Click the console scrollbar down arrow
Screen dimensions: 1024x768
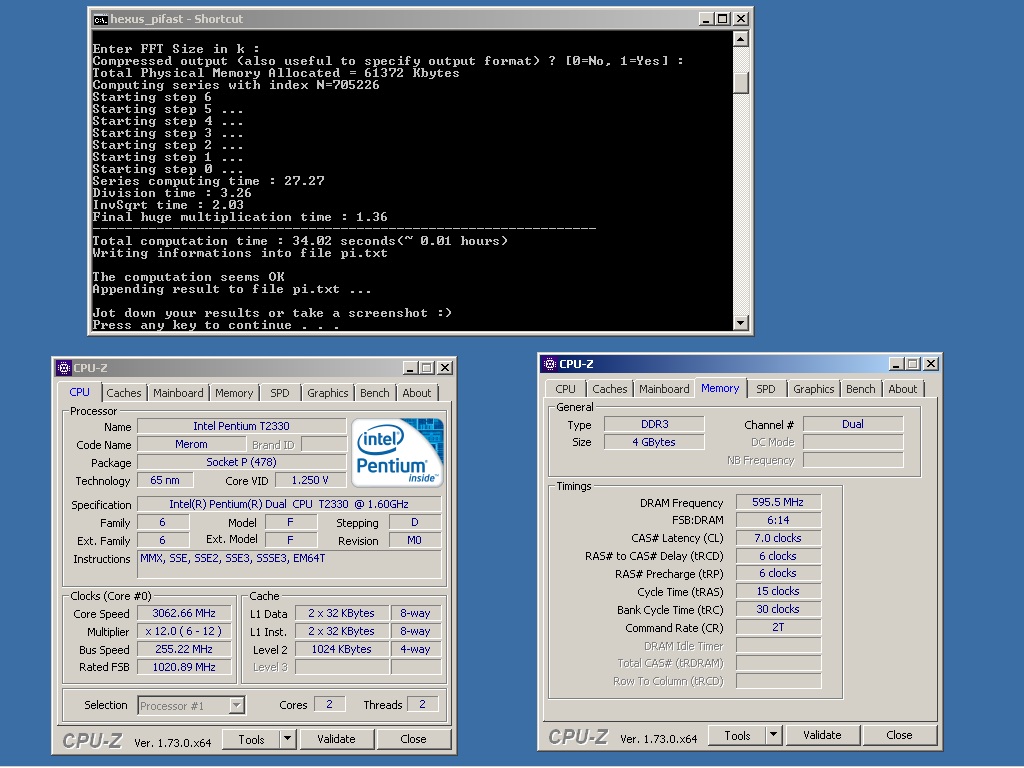740,323
